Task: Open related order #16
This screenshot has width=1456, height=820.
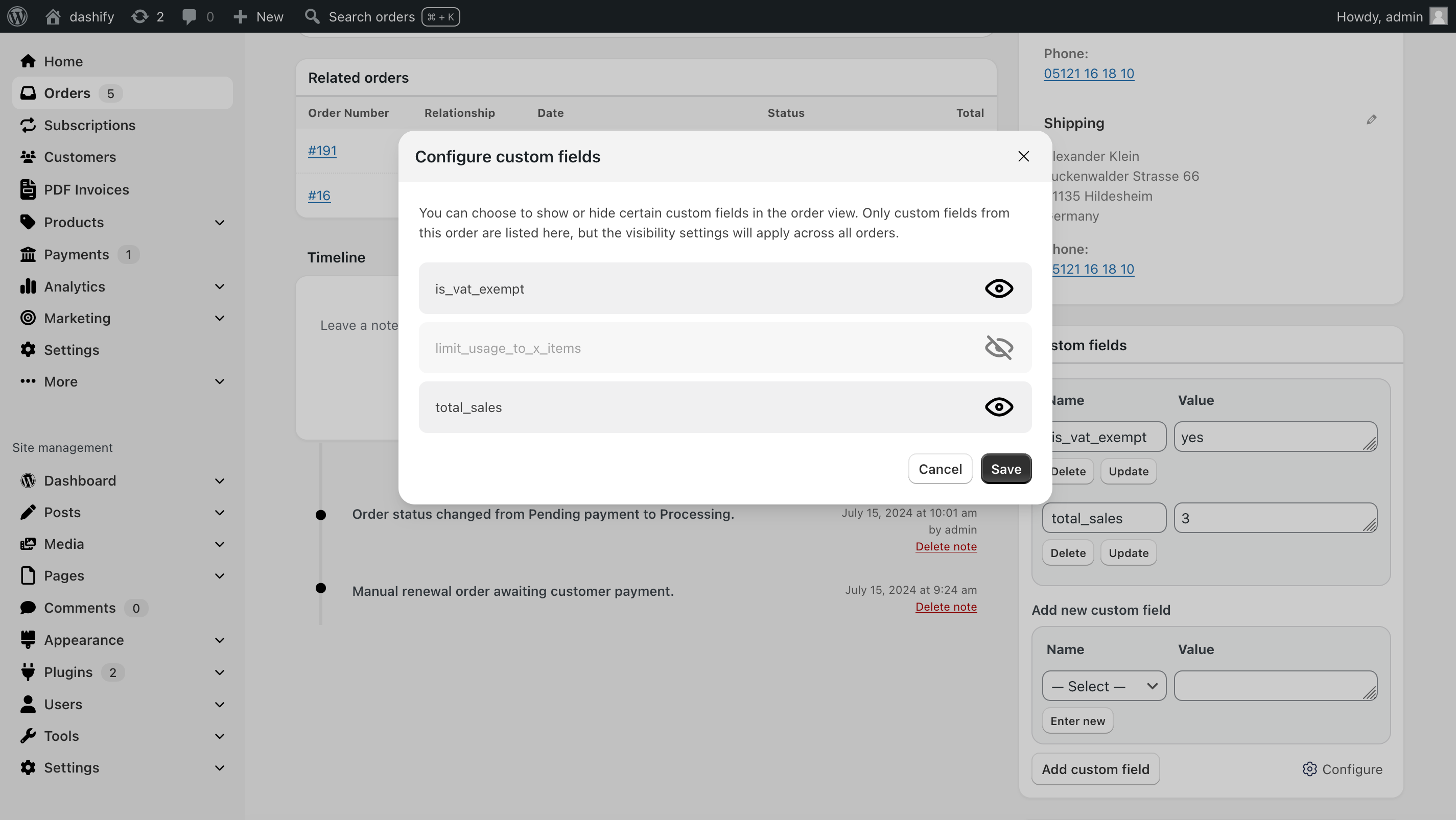Action: [x=319, y=196]
